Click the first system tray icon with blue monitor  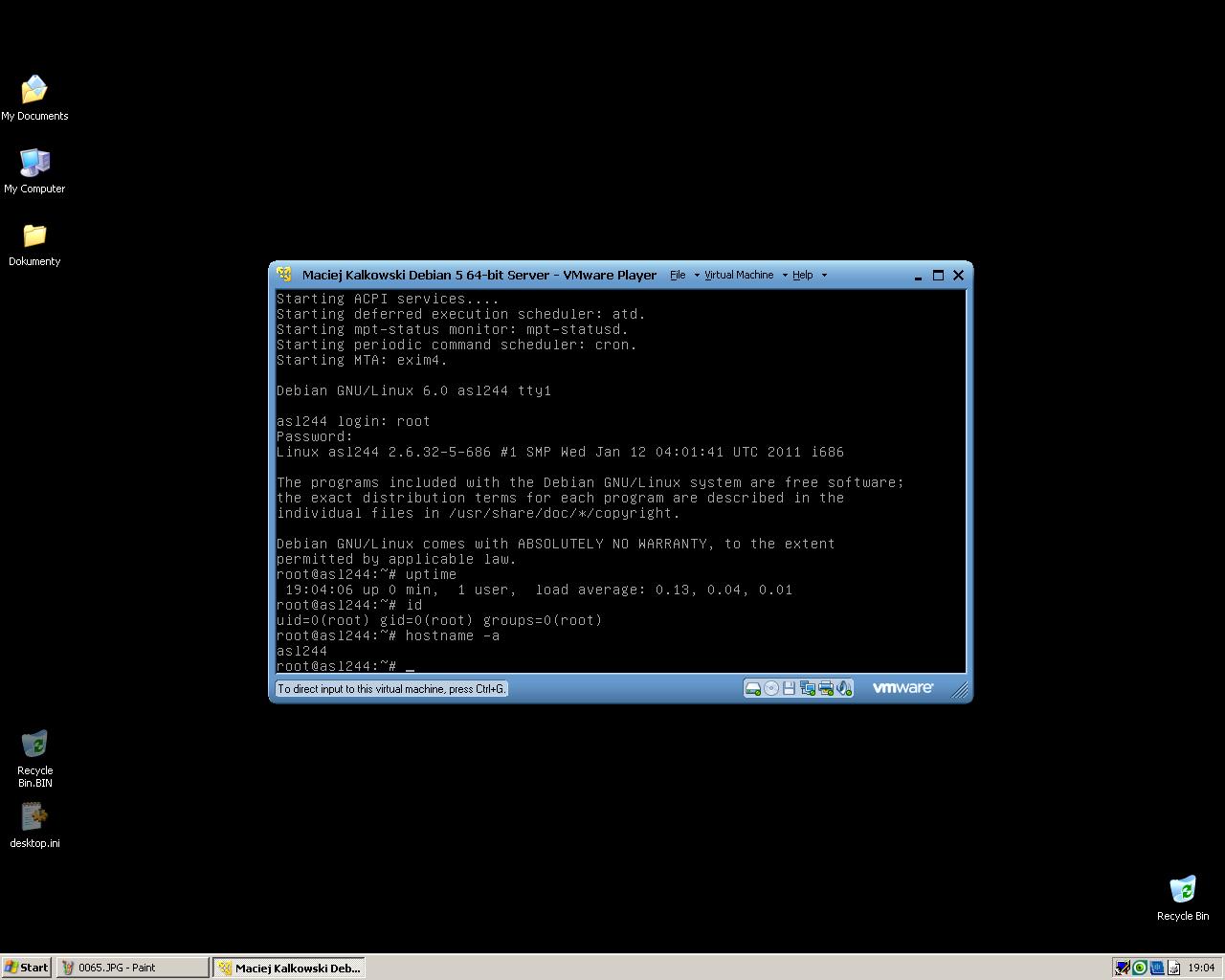(1122, 968)
